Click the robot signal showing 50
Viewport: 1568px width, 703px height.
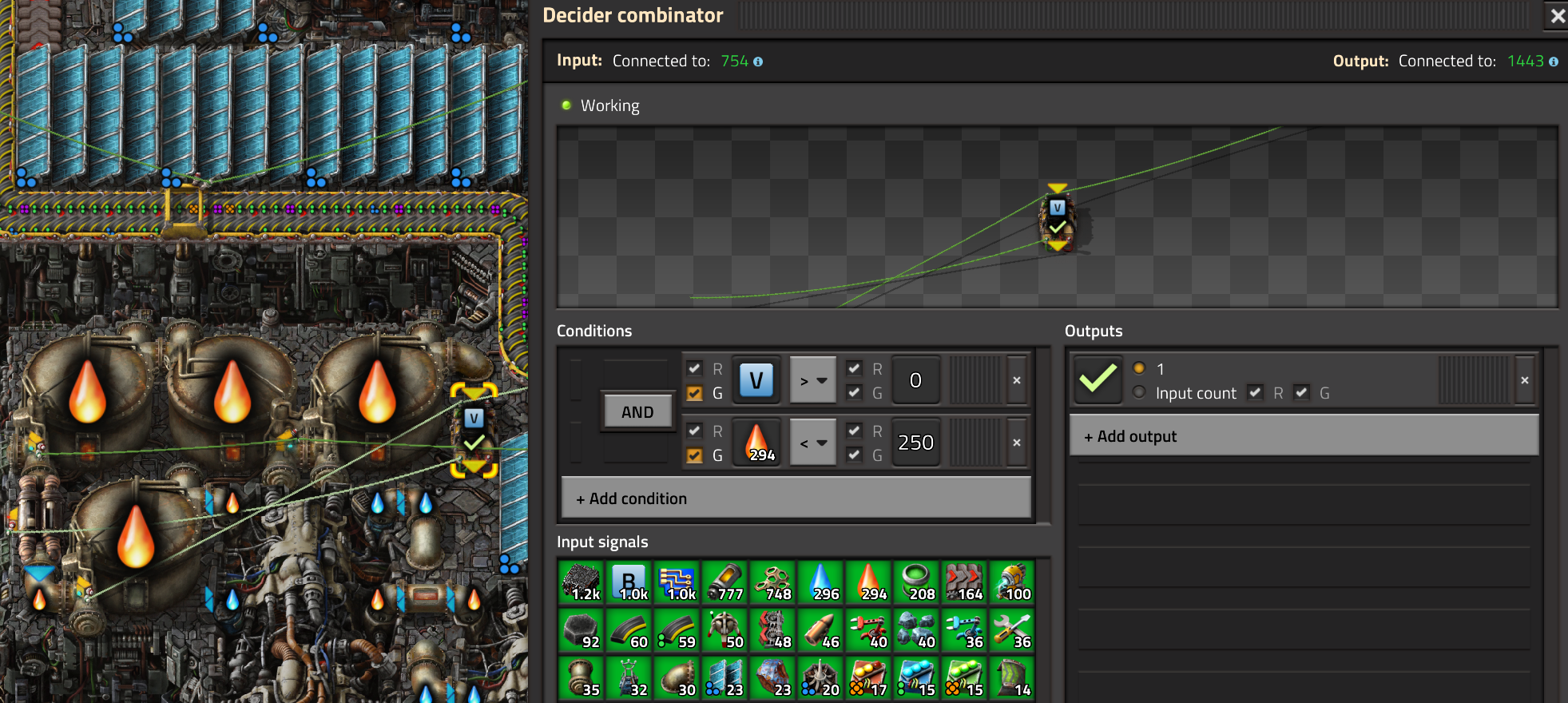(725, 630)
